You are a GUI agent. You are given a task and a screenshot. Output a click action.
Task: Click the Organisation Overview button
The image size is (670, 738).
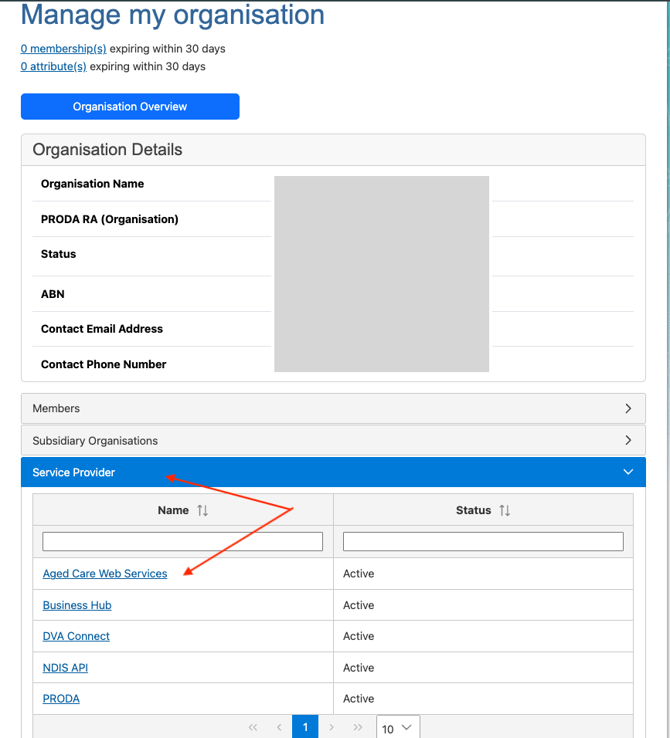click(x=130, y=106)
